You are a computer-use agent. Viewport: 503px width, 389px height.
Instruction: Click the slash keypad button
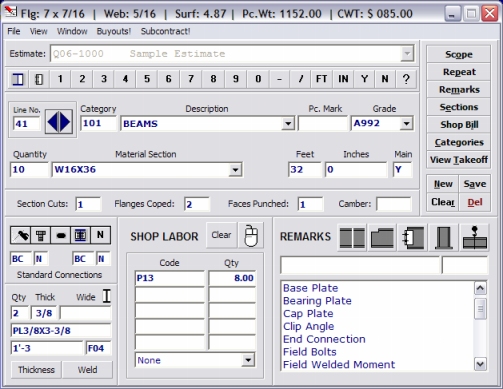[301, 79]
